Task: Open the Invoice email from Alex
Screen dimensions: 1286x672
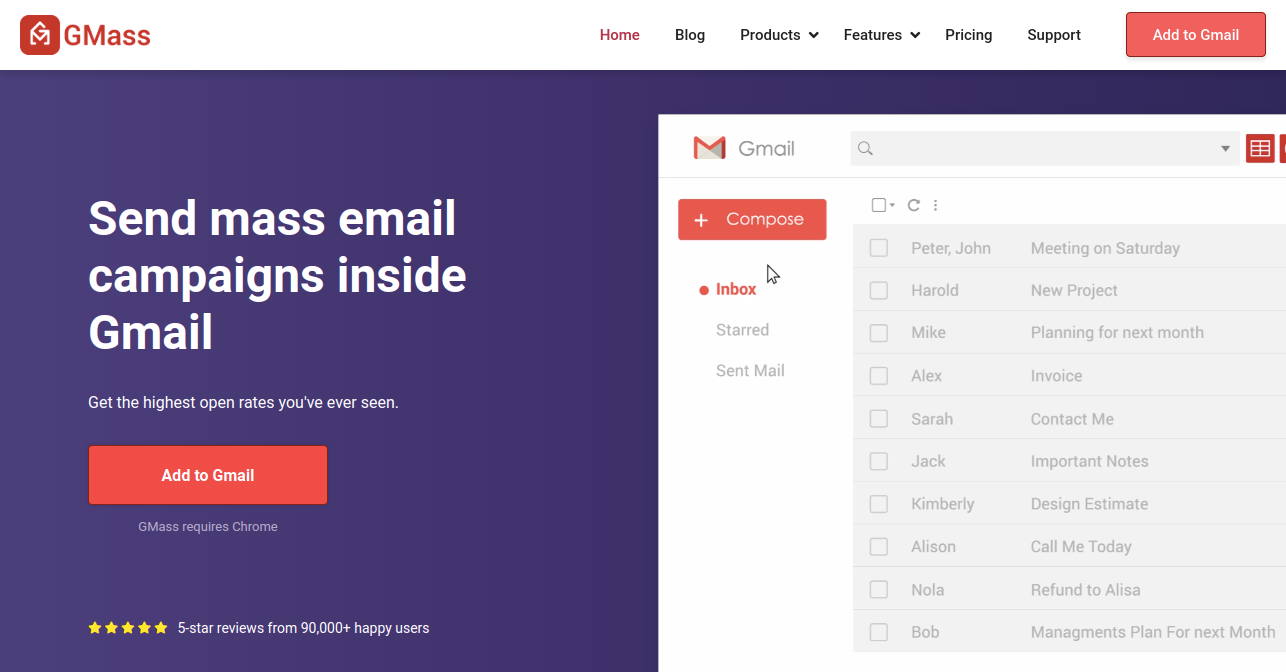Action: pos(1056,376)
